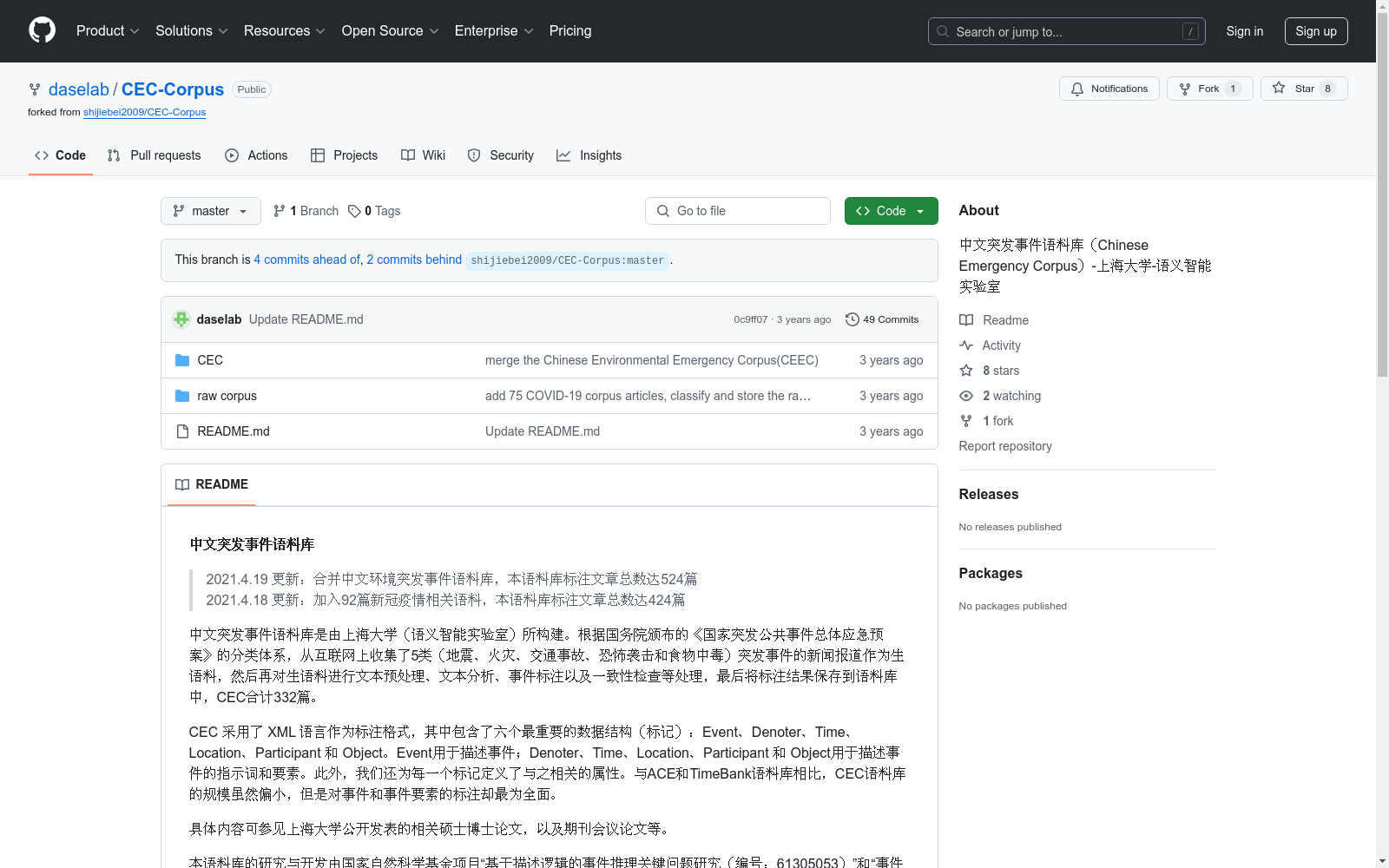Image resolution: width=1389 pixels, height=868 pixels.
Task: Click the shijiebei2009/CEC-Corpus:master branch label
Action: click(x=567, y=260)
